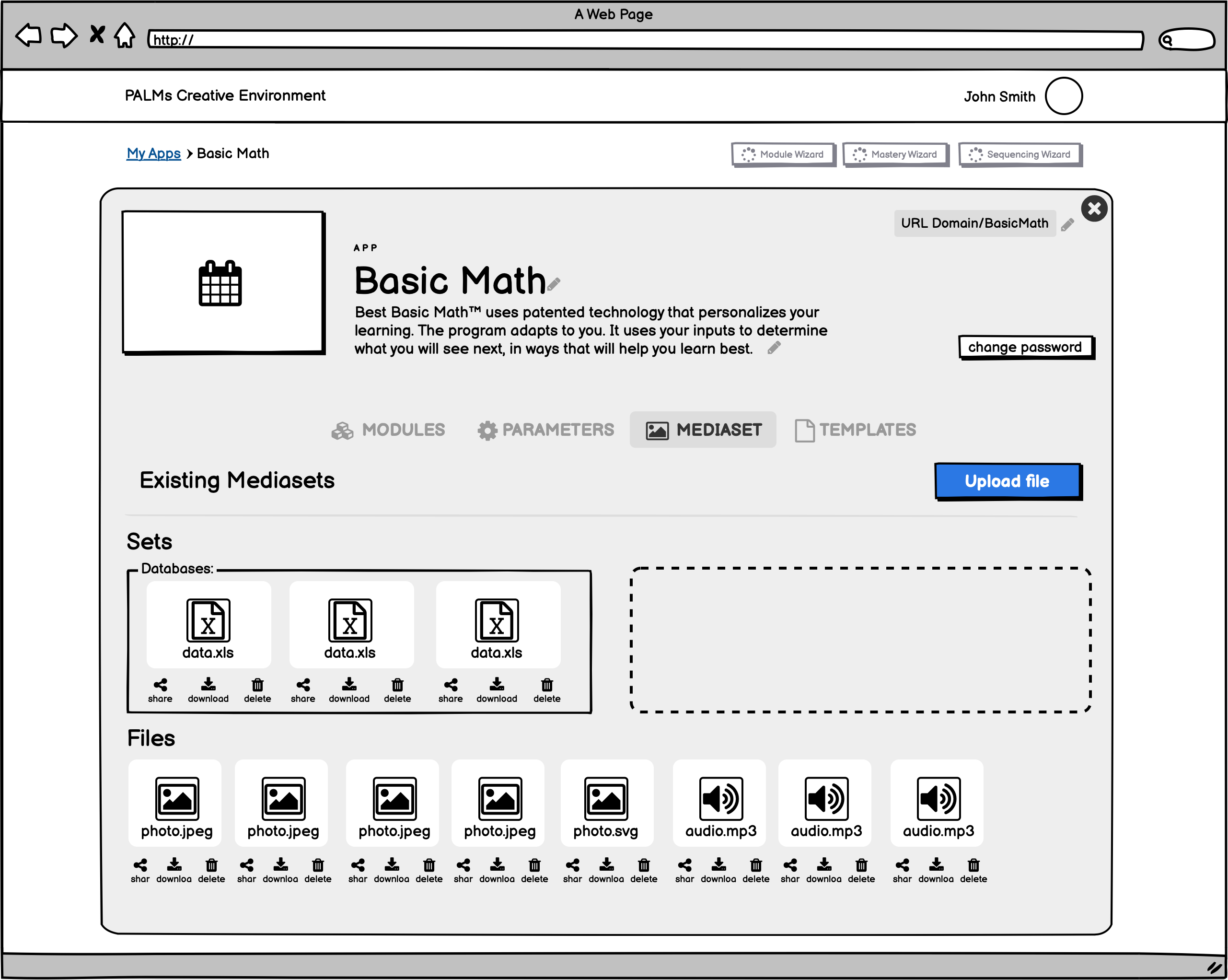Download the second photo.jpeg file
The width and height of the screenshot is (1228, 980).
pos(280,871)
